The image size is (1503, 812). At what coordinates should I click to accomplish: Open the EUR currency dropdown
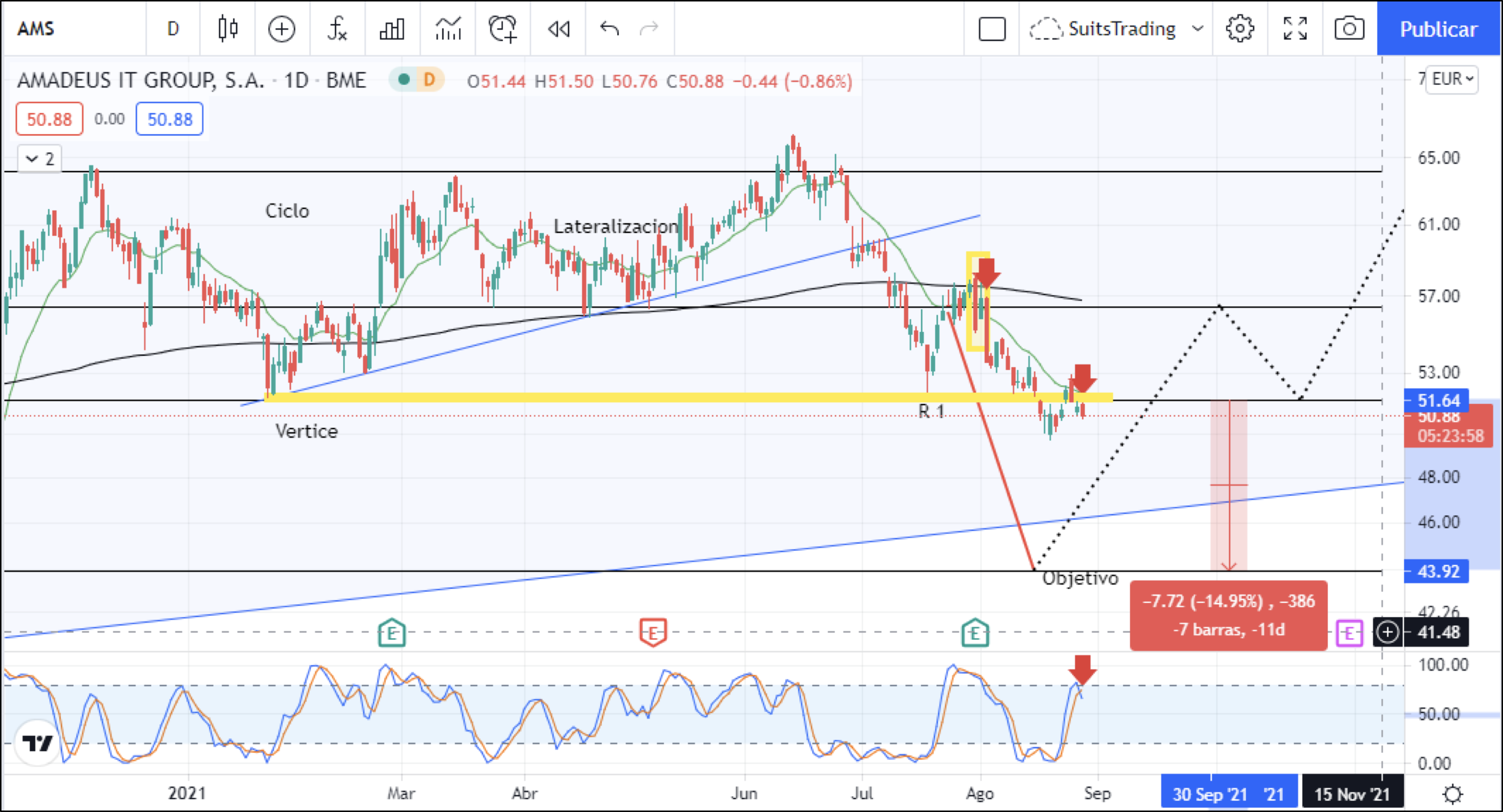click(1452, 79)
